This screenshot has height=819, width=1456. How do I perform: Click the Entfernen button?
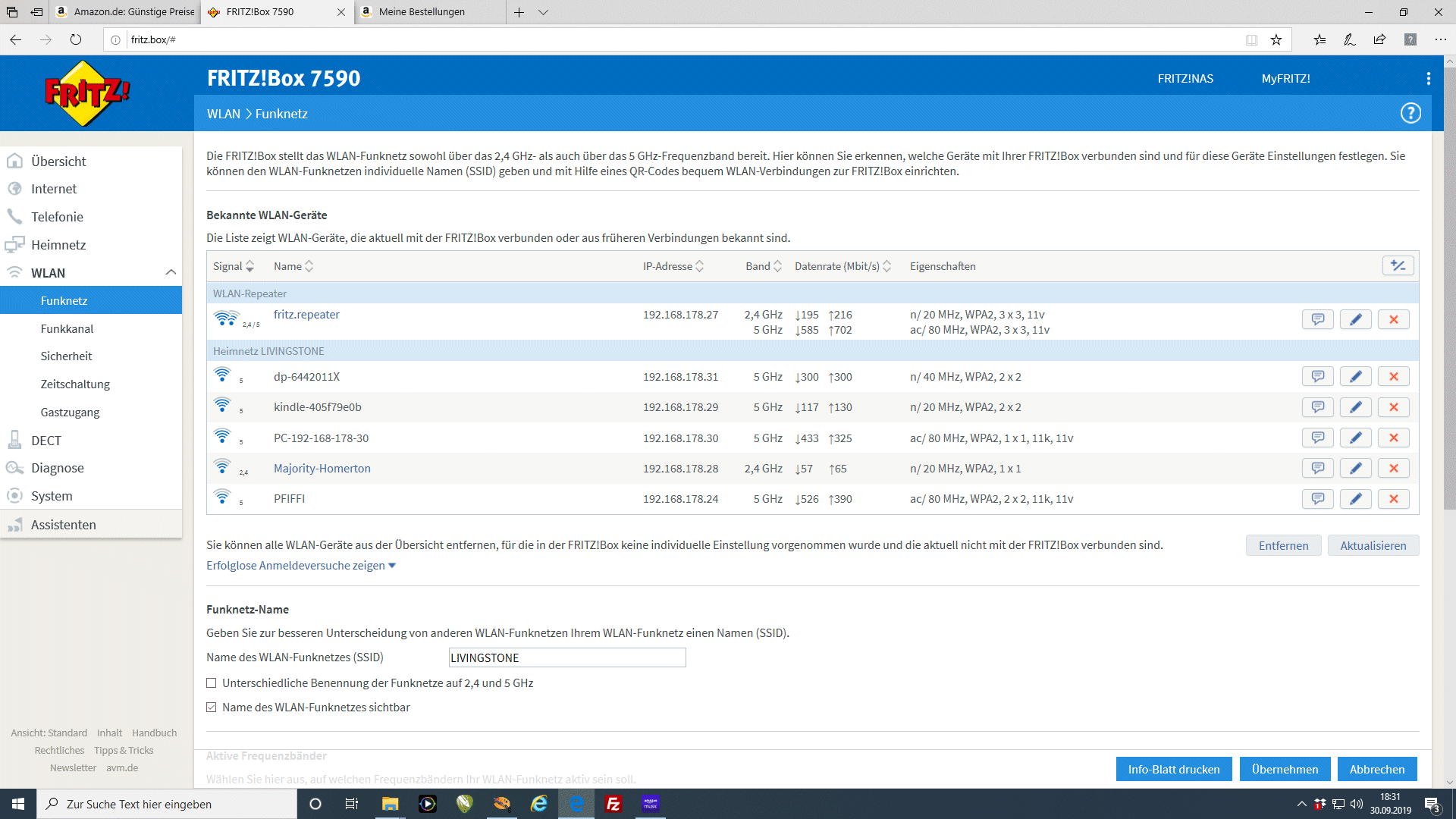(1283, 545)
